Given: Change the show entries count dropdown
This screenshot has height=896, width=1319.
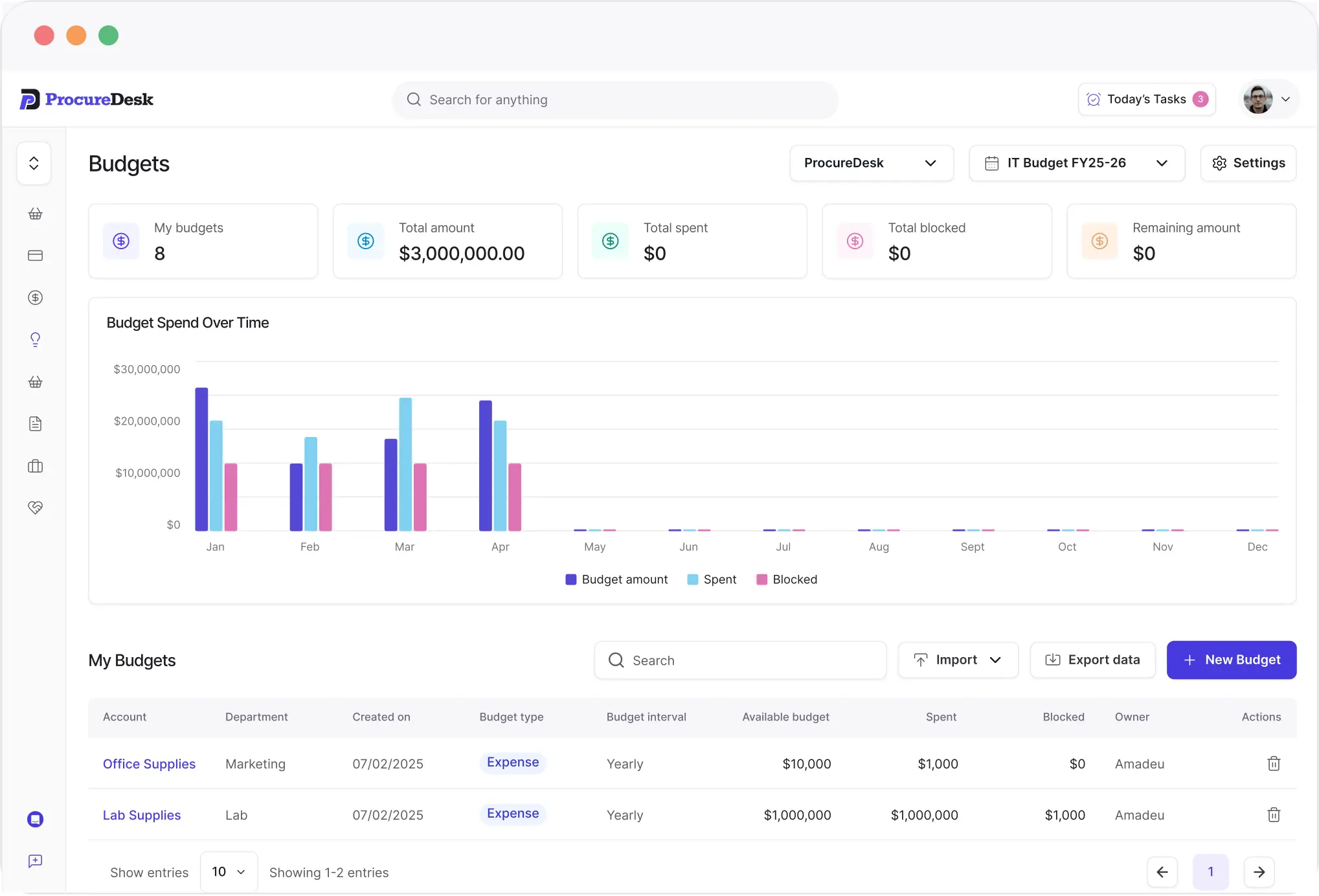Looking at the screenshot, I should pos(229,871).
